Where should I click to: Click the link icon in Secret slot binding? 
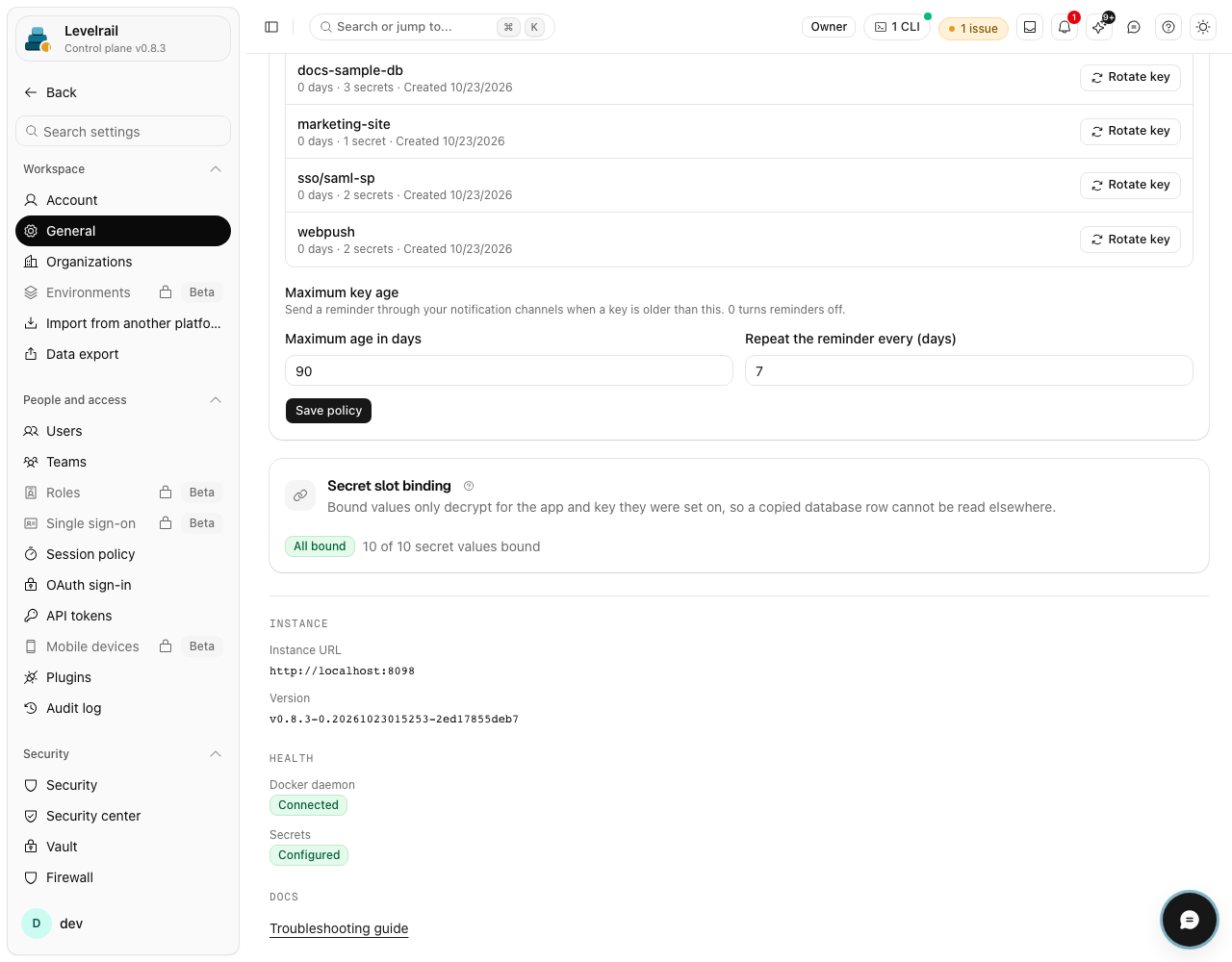pos(300,495)
